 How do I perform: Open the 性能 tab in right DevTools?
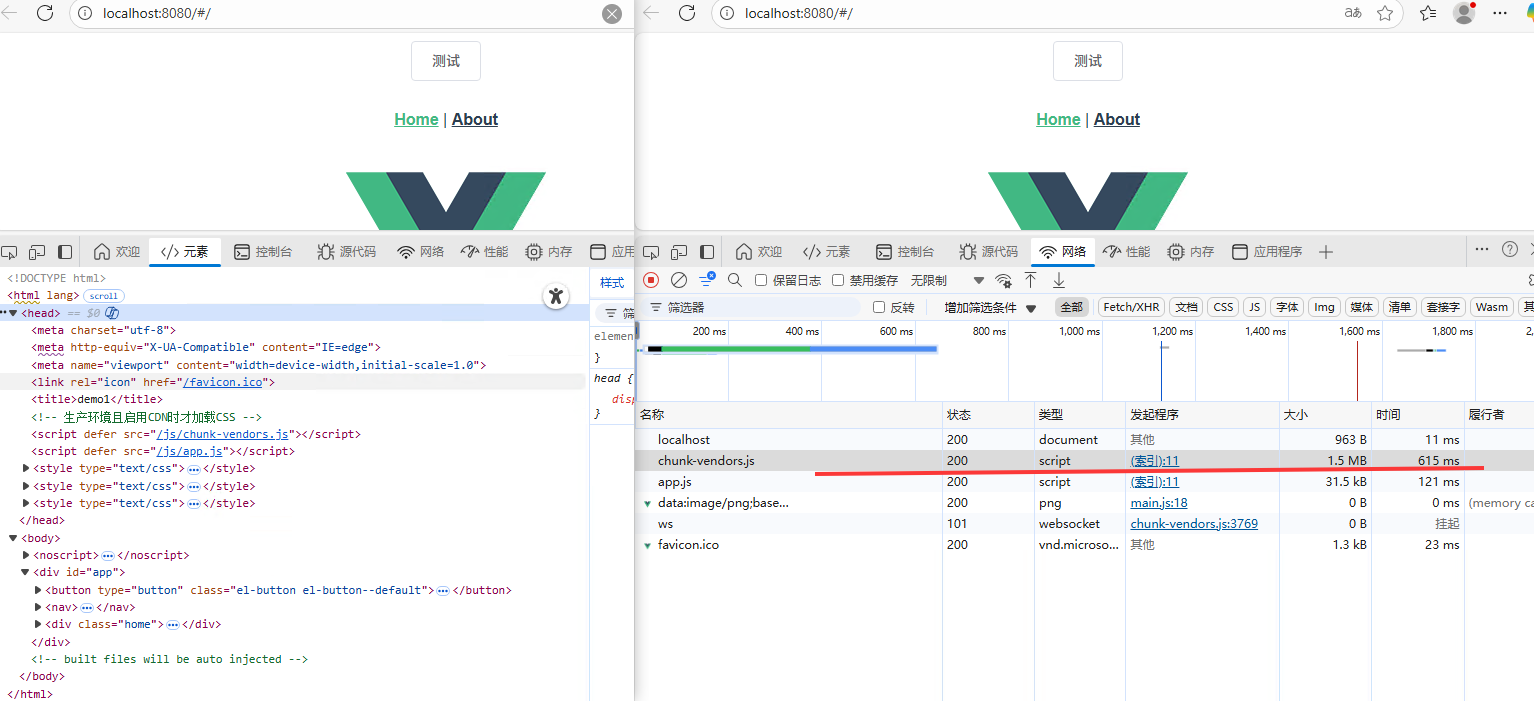(1126, 252)
